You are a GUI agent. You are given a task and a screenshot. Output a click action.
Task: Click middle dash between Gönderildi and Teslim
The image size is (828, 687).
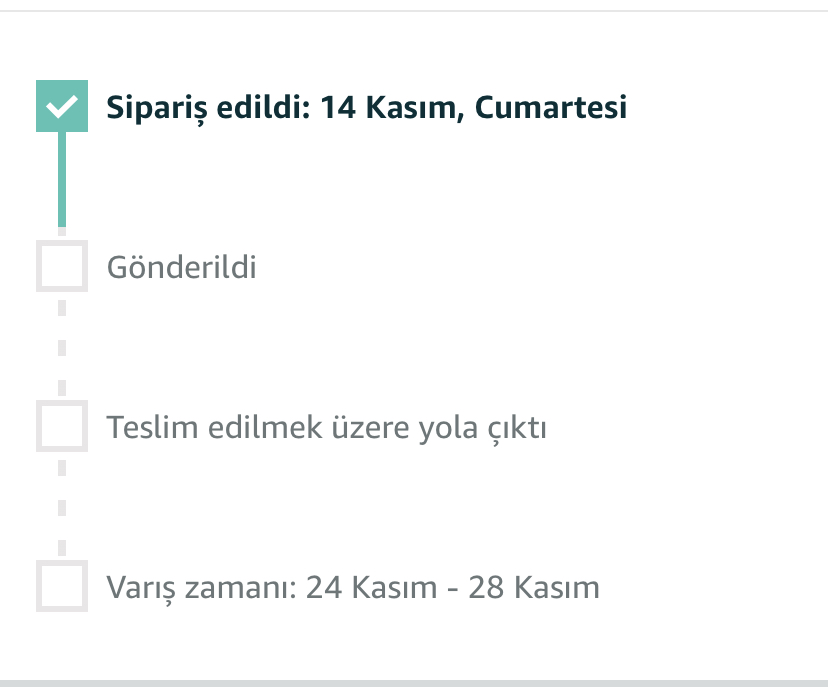pos(62,348)
